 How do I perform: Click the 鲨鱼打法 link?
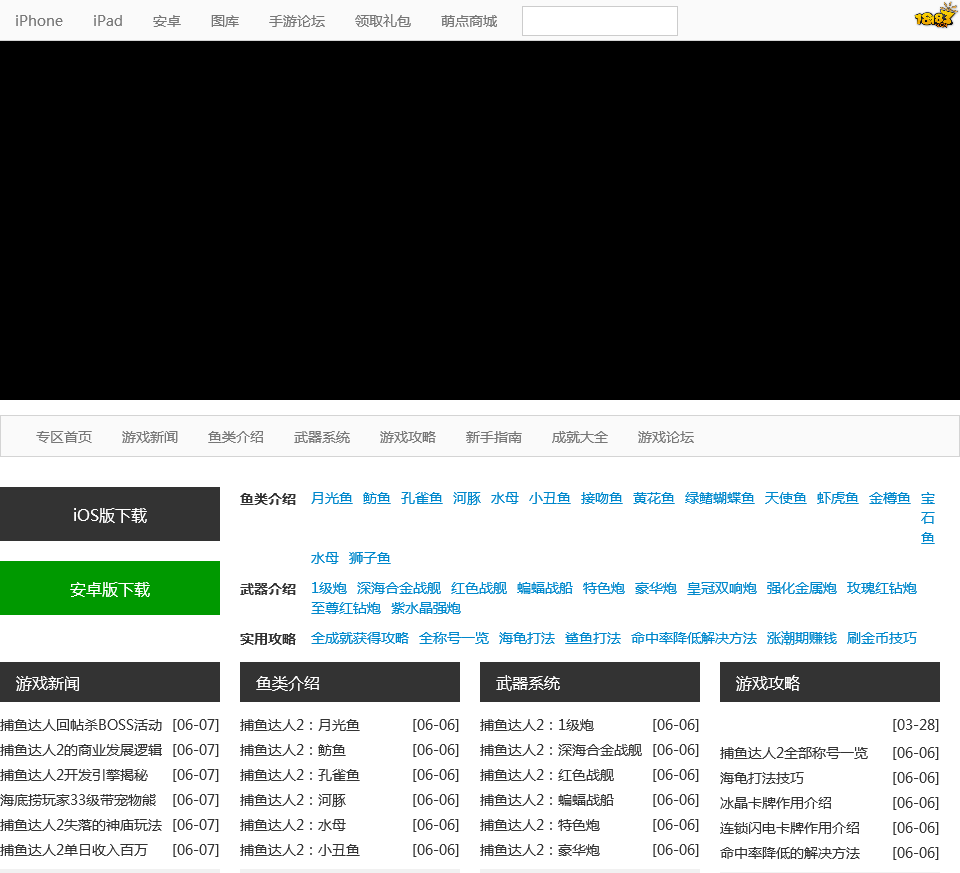pyautogui.click(x=593, y=639)
